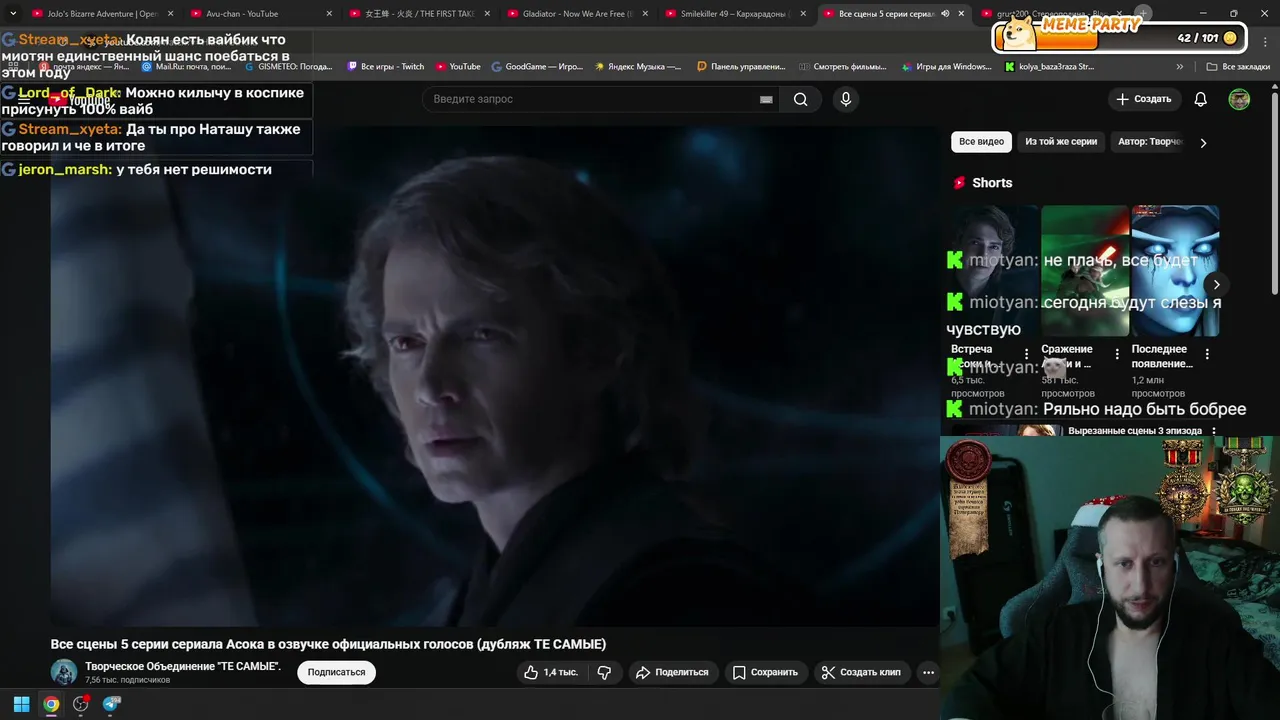Click the Создать клип button

[861, 672]
